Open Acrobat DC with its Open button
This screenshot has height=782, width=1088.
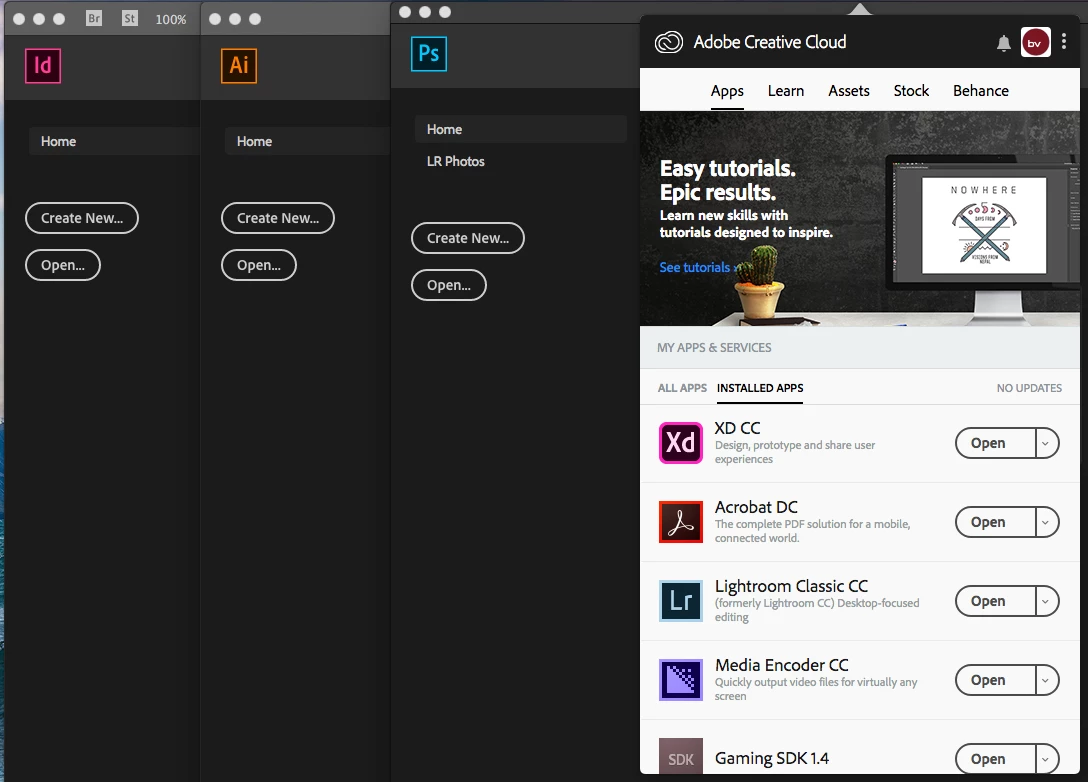tap(995, 522)
